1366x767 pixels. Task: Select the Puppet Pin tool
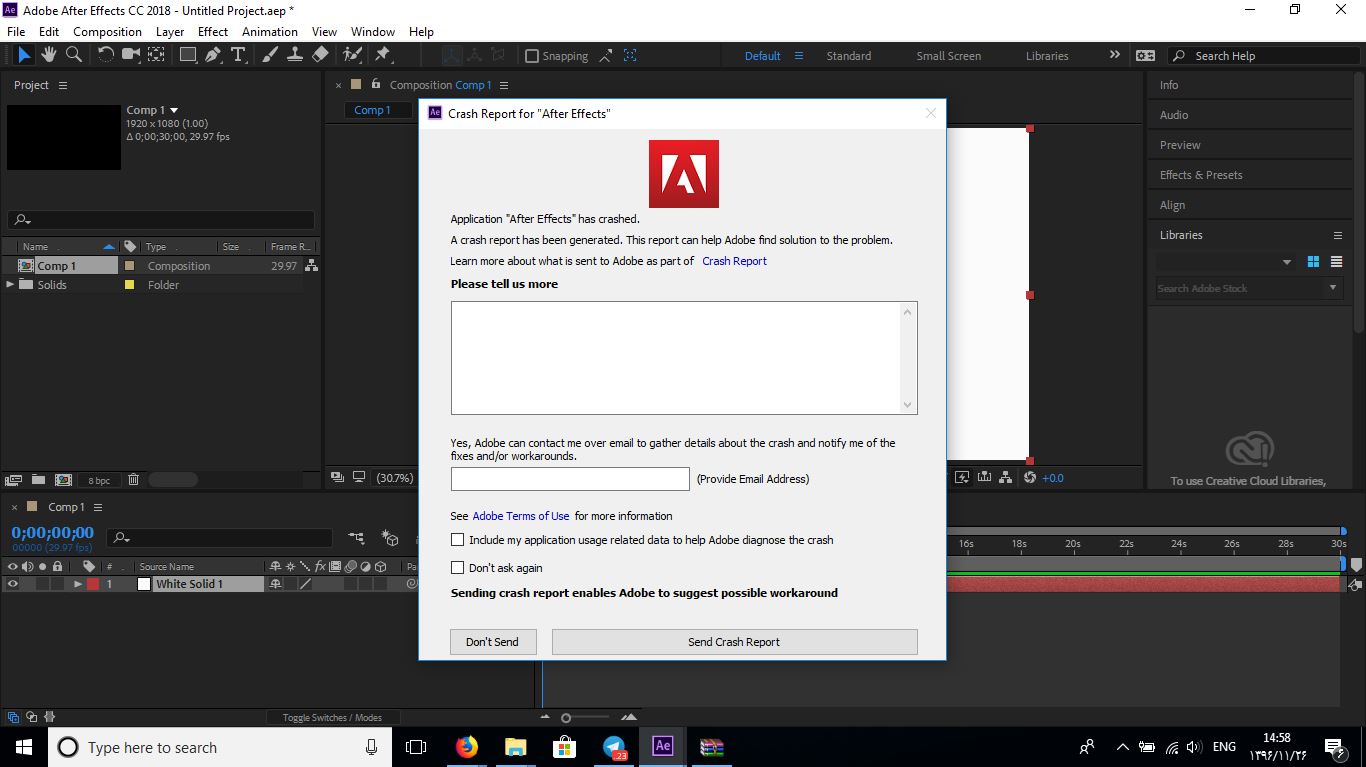382,55
